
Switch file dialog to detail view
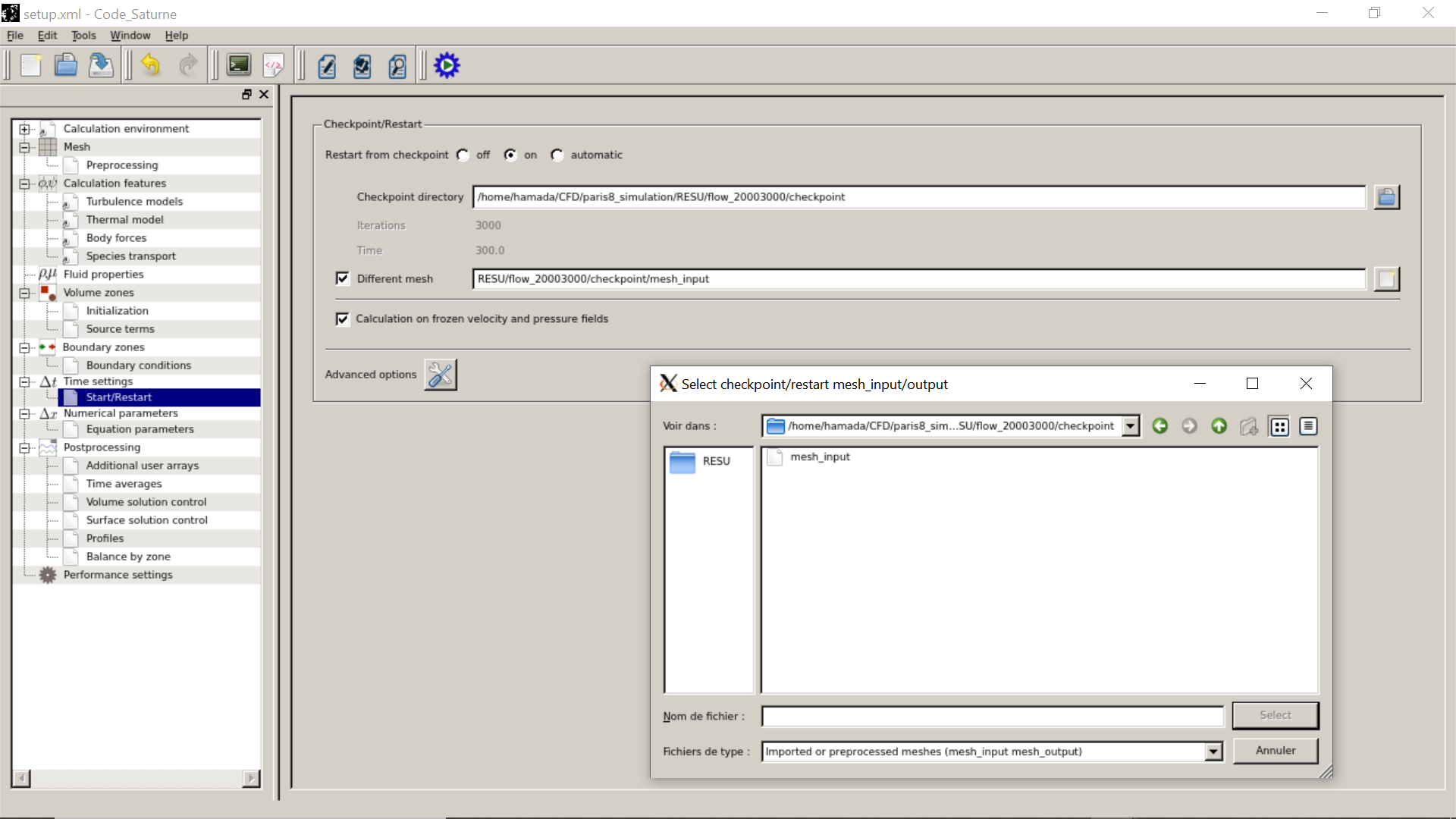(x=1308, y=426)
